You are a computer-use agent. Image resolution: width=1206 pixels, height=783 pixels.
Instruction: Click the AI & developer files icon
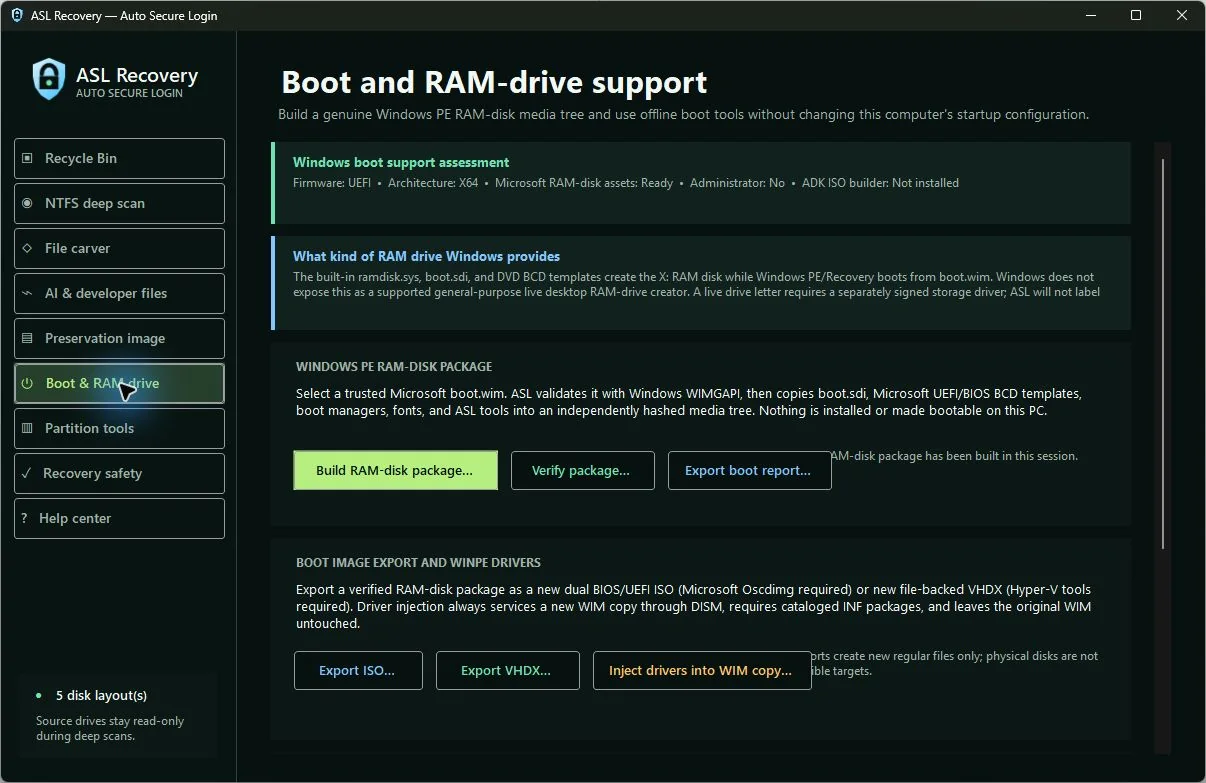coord(27,293)
